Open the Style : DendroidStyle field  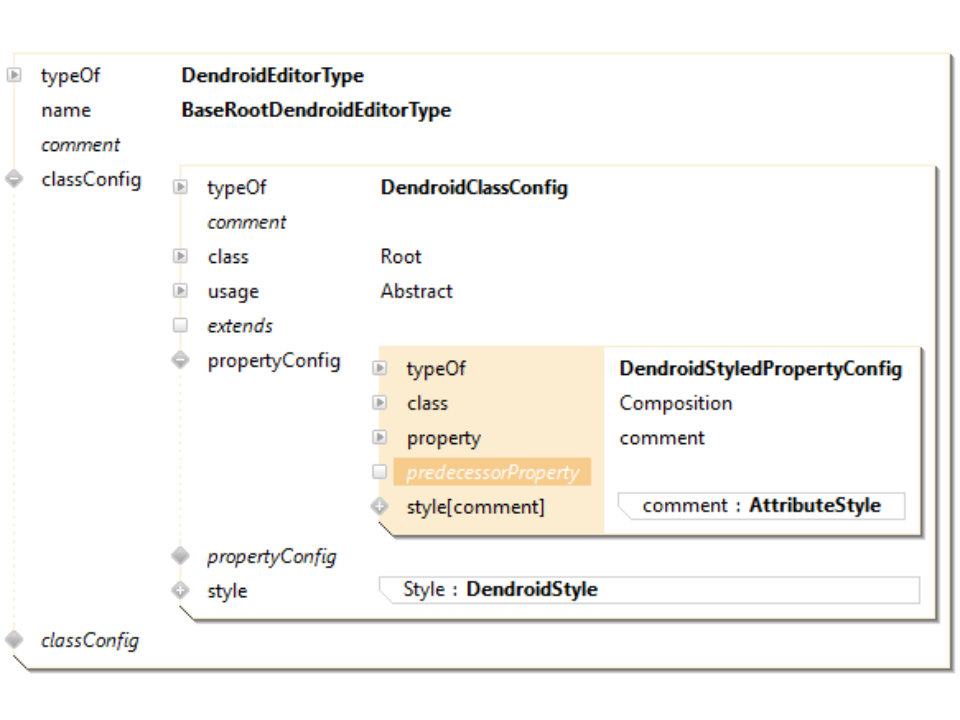(x=648, y=590)
